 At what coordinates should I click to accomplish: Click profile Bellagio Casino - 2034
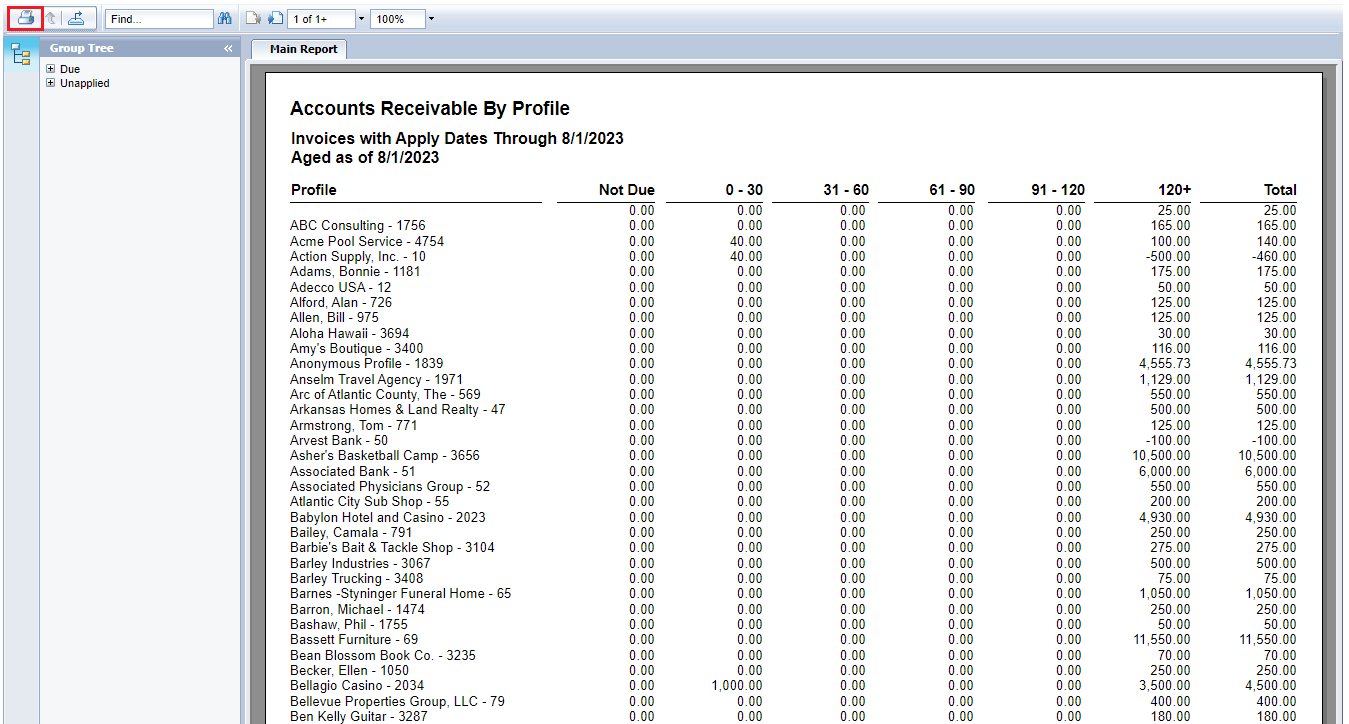pyautogui.click(x=357, y=685)
